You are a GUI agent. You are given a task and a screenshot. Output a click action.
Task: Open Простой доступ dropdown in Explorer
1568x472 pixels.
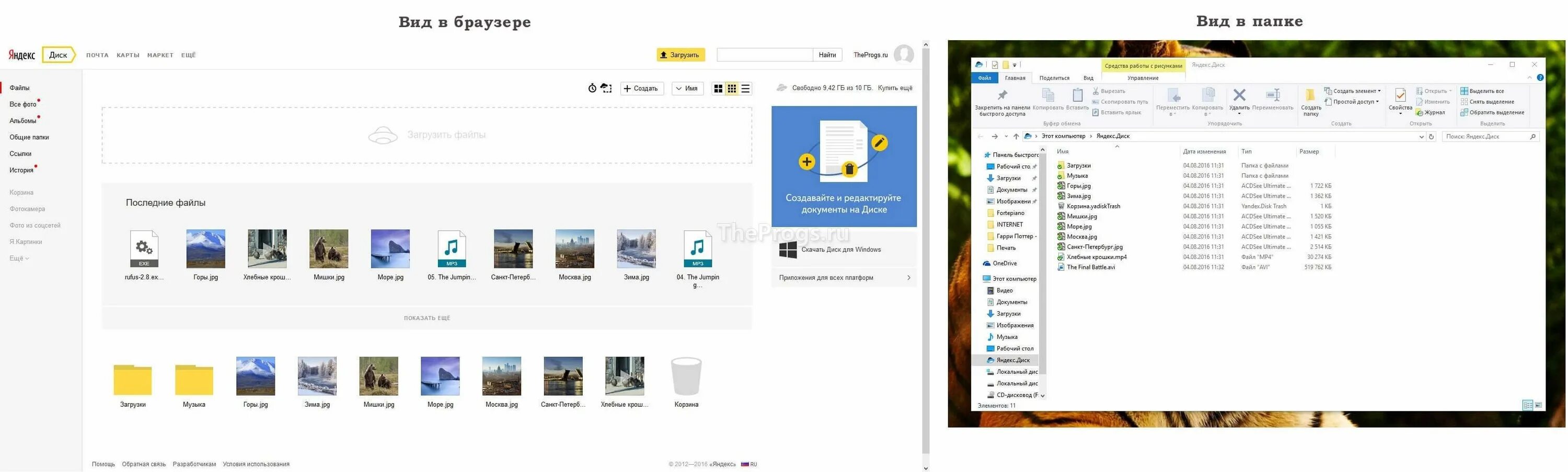click(1351, 102)
